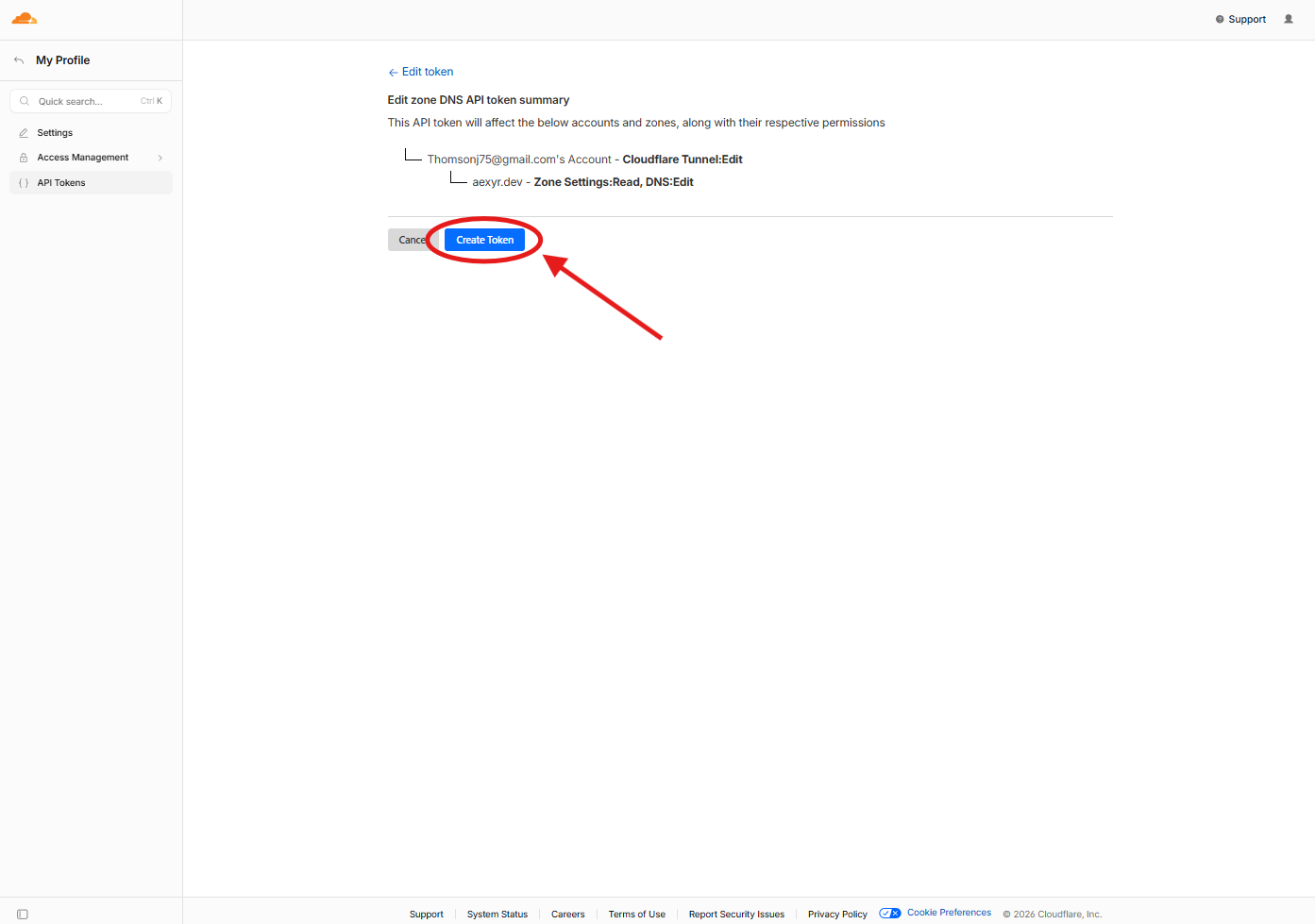
Task: Open the footer Support link
Action: [427, 915]
